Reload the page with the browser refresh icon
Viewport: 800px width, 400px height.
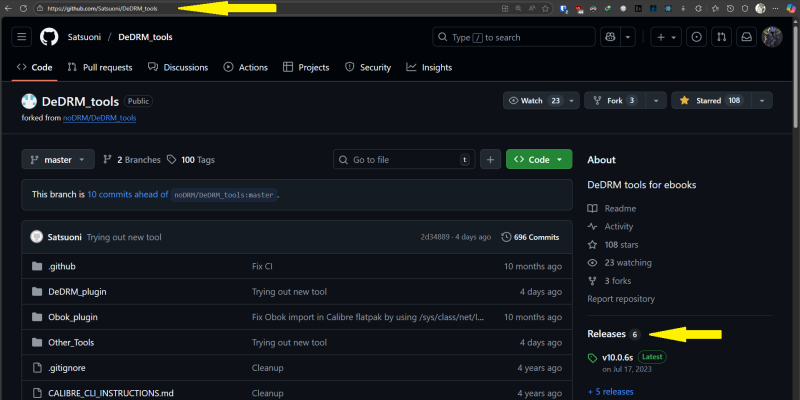click(23, 8)
